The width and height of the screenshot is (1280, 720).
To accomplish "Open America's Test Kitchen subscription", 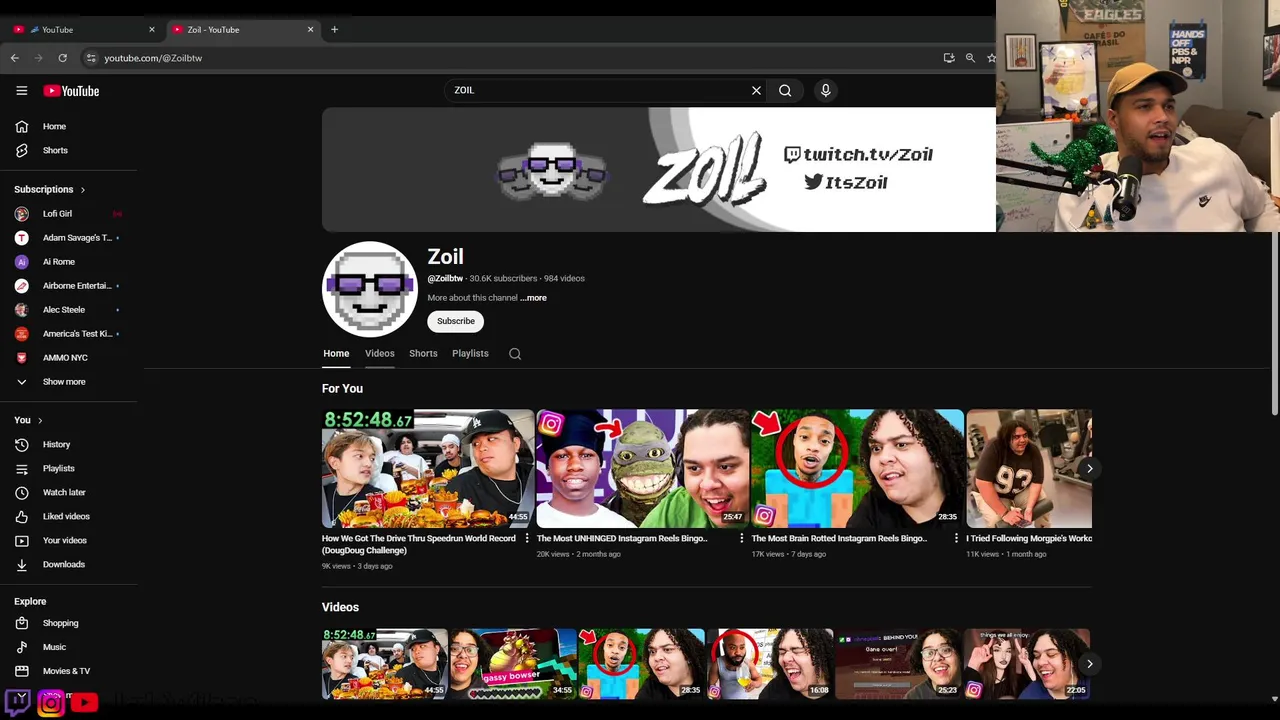I will (69, 333).
